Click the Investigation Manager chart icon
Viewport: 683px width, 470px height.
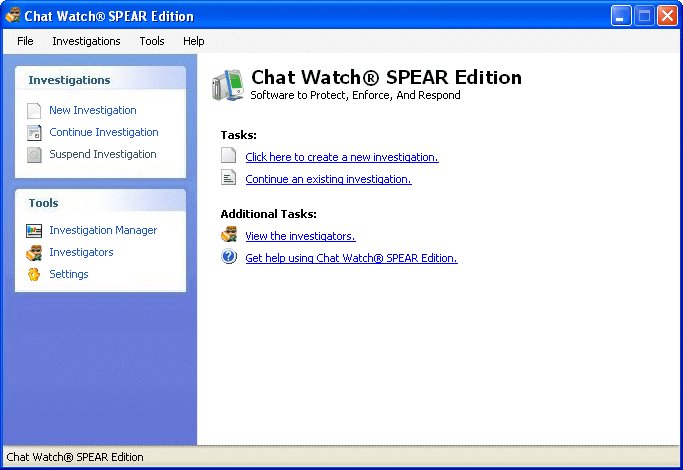pyautogui.click(x=34, y=230)
